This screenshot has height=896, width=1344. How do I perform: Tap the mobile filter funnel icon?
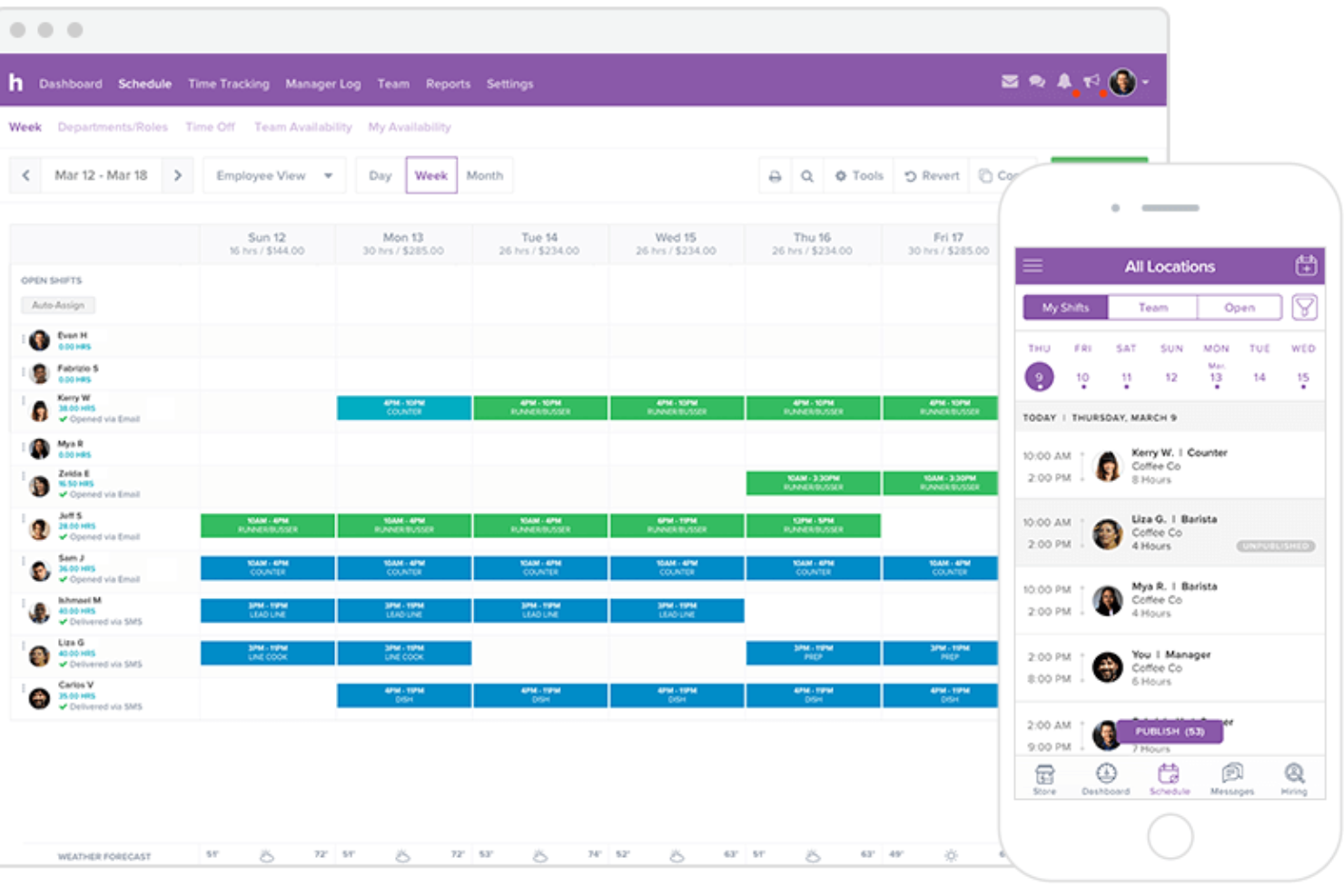(1304, 308)
